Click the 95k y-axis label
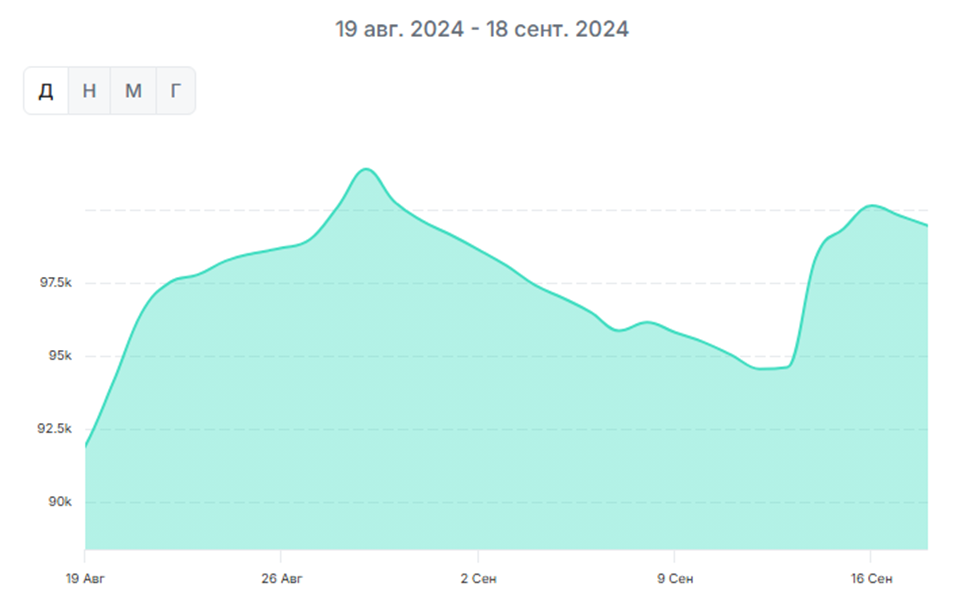 tap(61, 357)
